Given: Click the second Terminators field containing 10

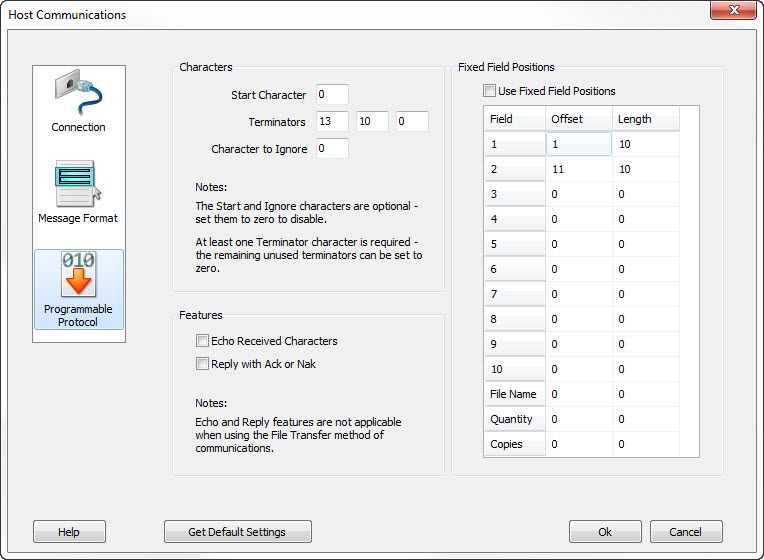Looking at the screenshot, I should (372, 121).
